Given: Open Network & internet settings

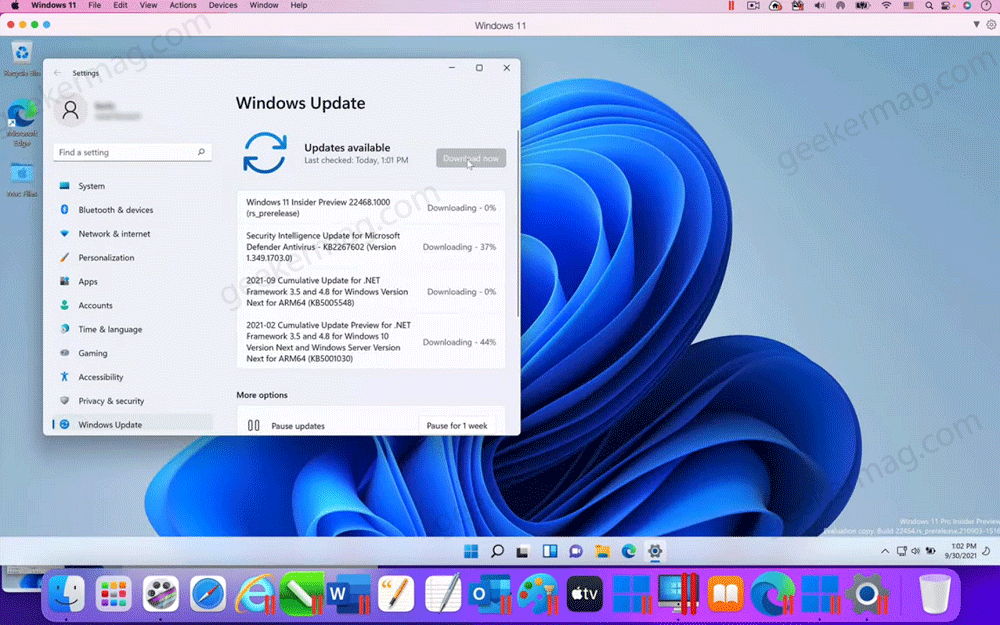Looking at the screenshot, I should click(x=133, y=234).
